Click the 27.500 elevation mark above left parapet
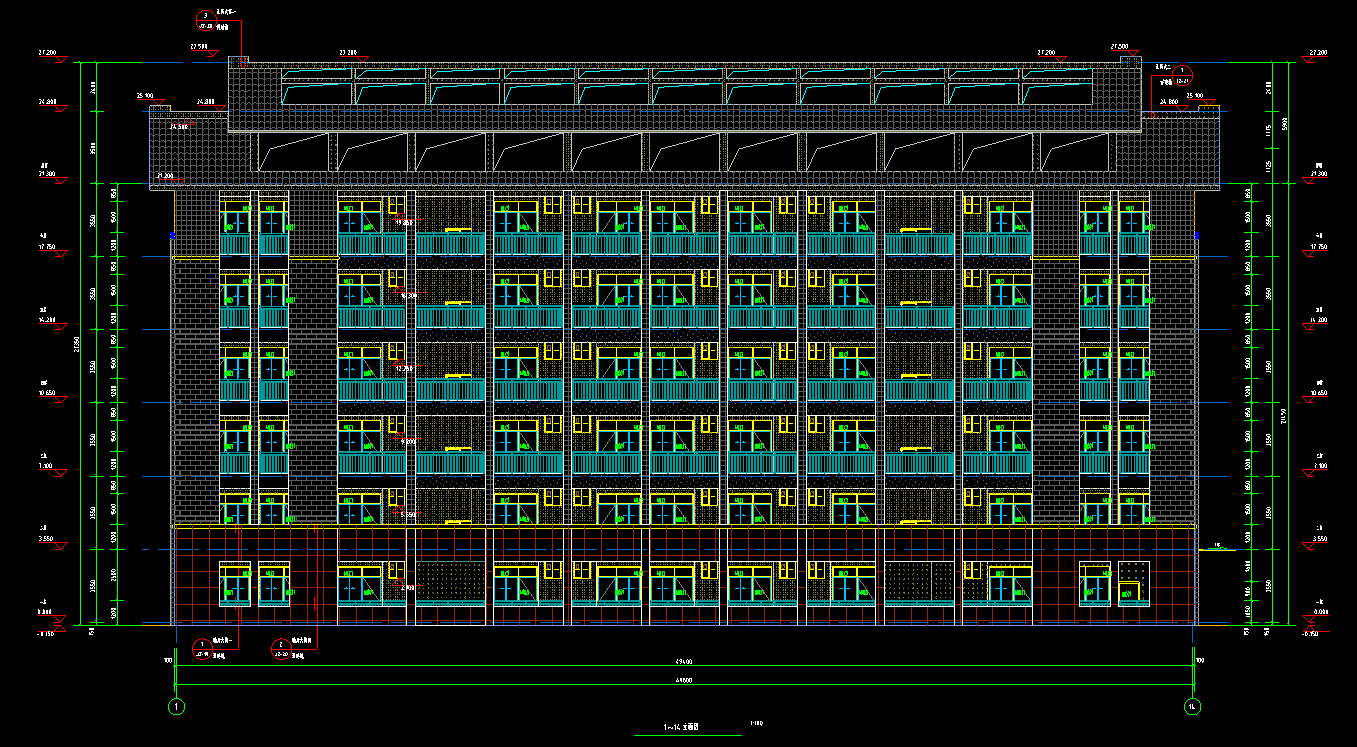This screenshot has width=1357, height=747. [x=198, y=46]
